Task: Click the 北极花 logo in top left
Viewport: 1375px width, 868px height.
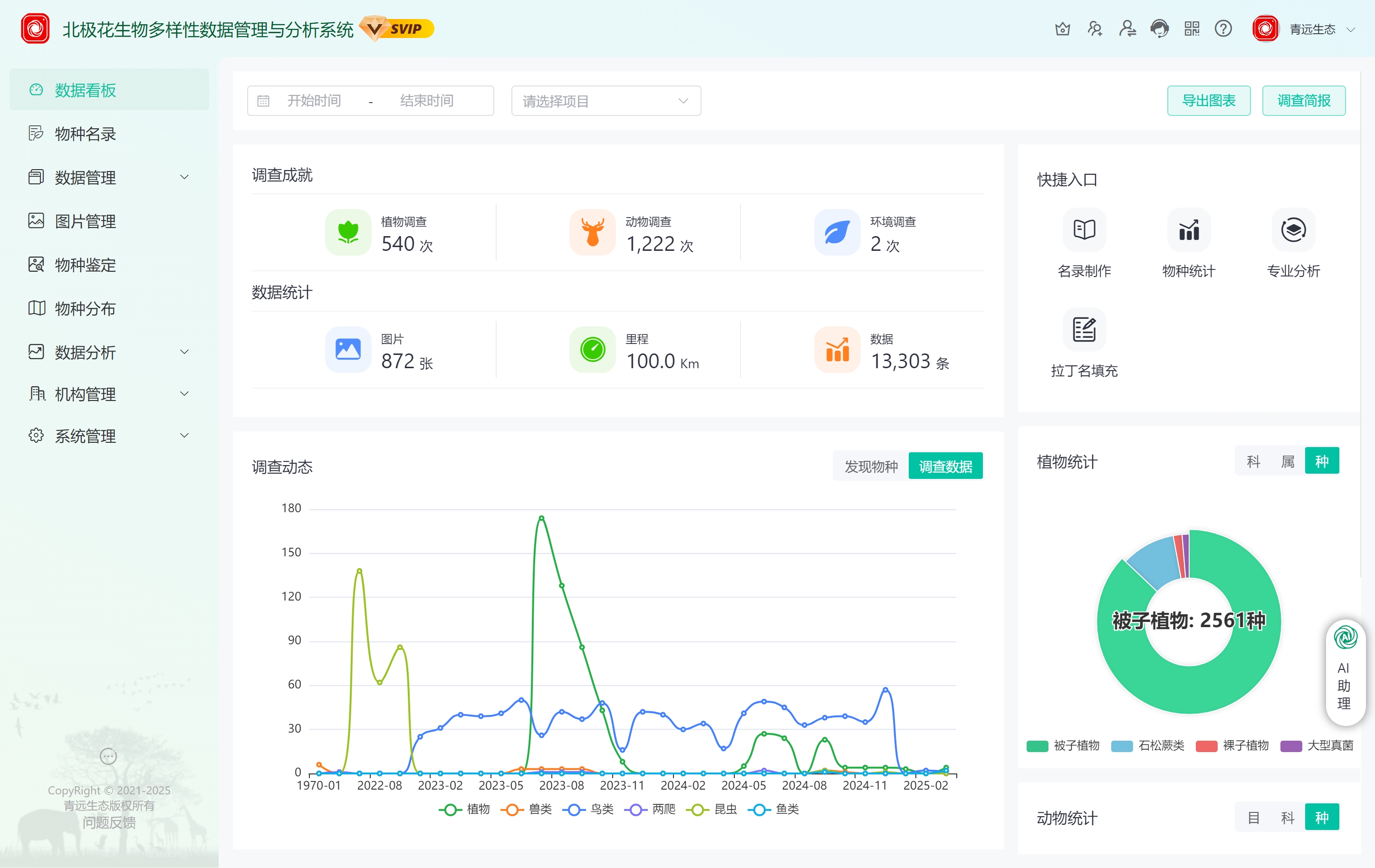Action: [35, 29]
